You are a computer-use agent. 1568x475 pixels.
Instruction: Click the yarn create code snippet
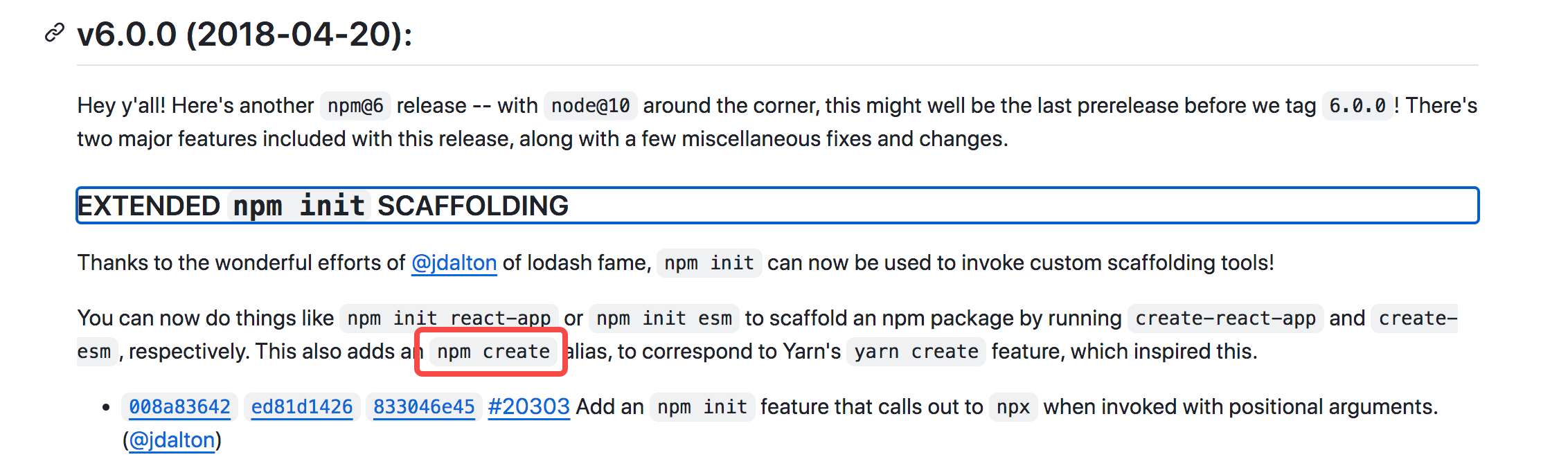coord(916,352)
